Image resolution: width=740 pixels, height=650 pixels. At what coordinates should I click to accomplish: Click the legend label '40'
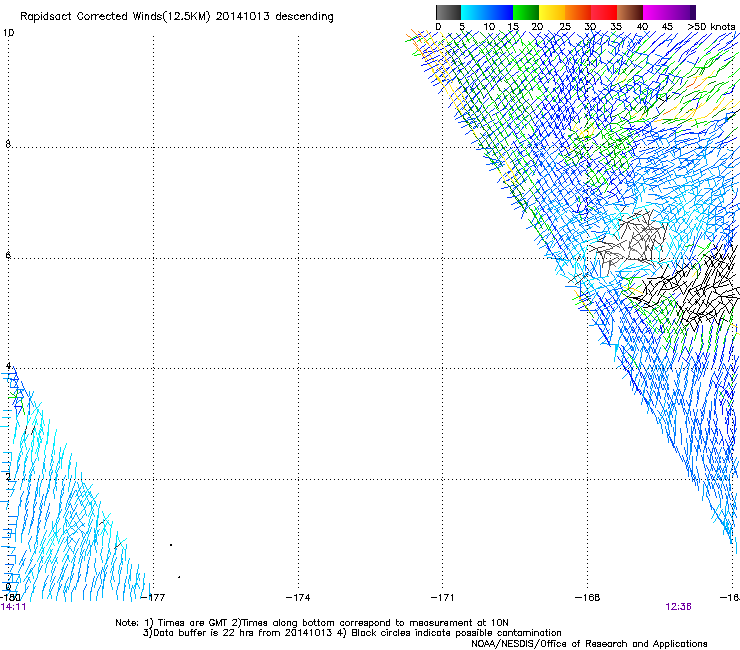(642, 27)
